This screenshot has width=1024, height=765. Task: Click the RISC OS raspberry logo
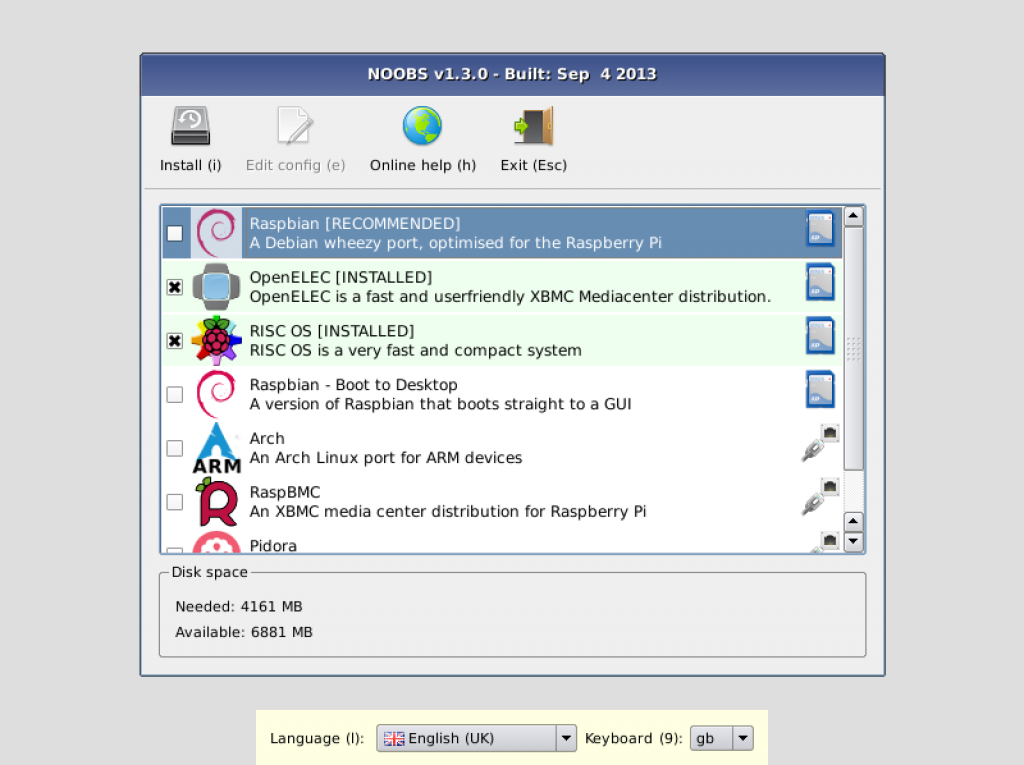(216, 341)
